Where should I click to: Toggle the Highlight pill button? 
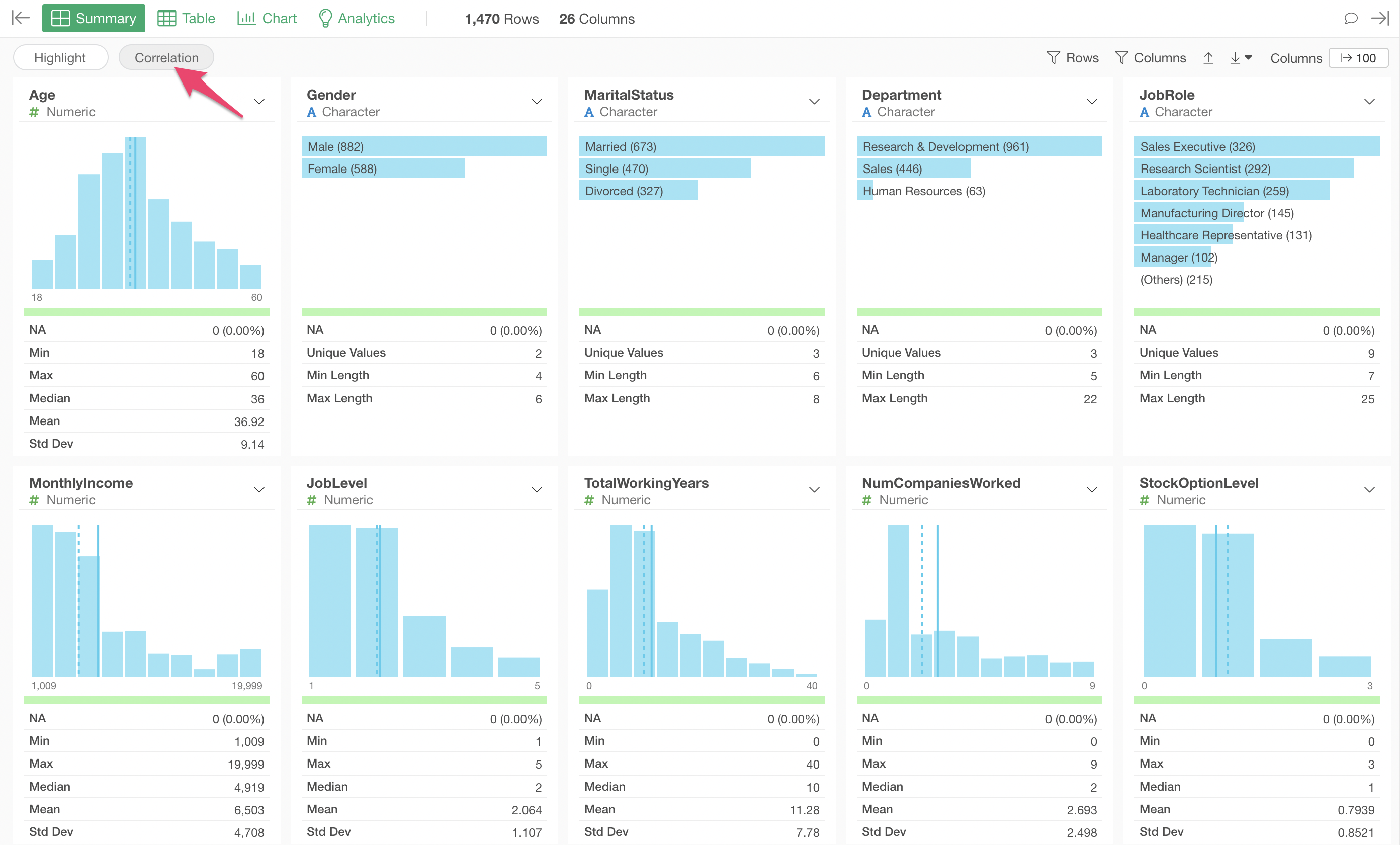60,58
